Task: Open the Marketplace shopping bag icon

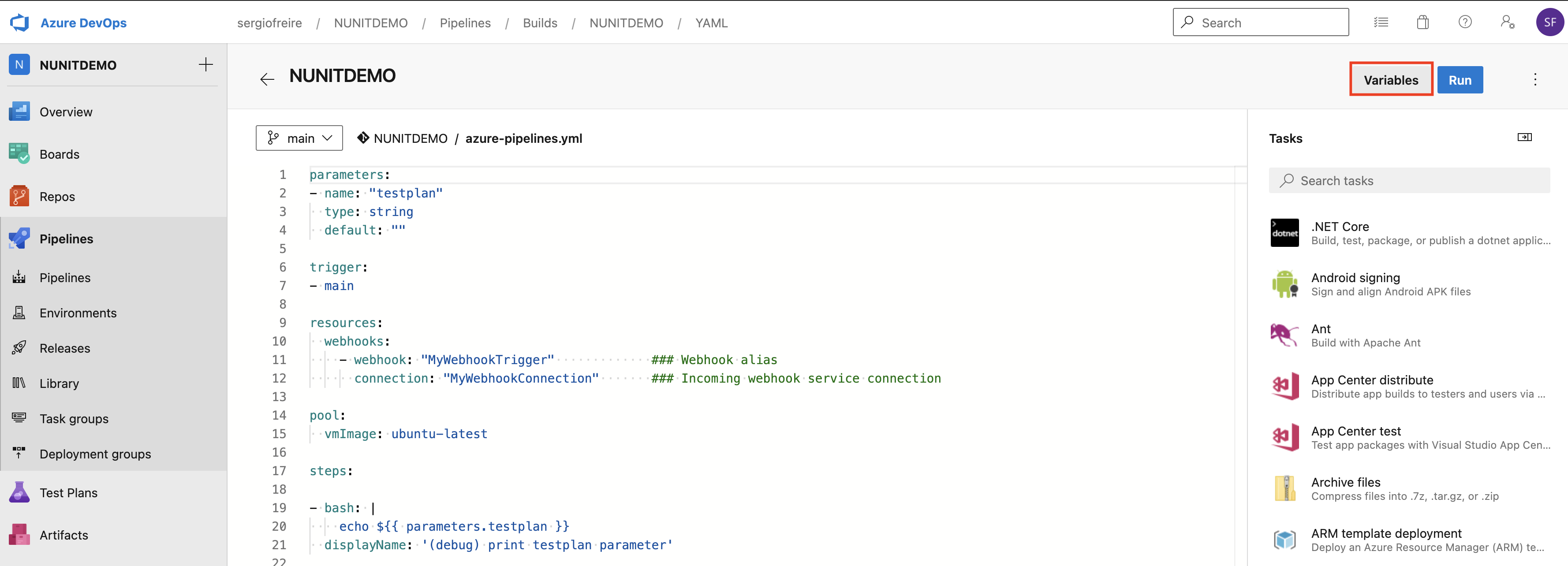Action: point(1422,22)
